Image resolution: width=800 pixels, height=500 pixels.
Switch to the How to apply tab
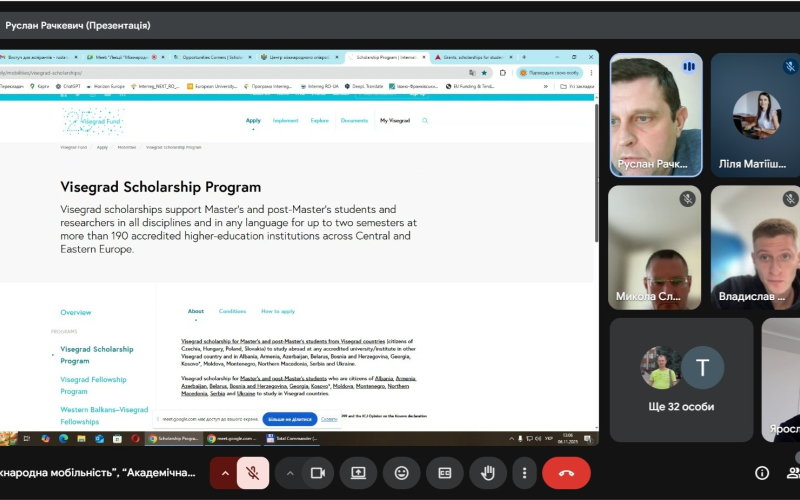[278, 311]
